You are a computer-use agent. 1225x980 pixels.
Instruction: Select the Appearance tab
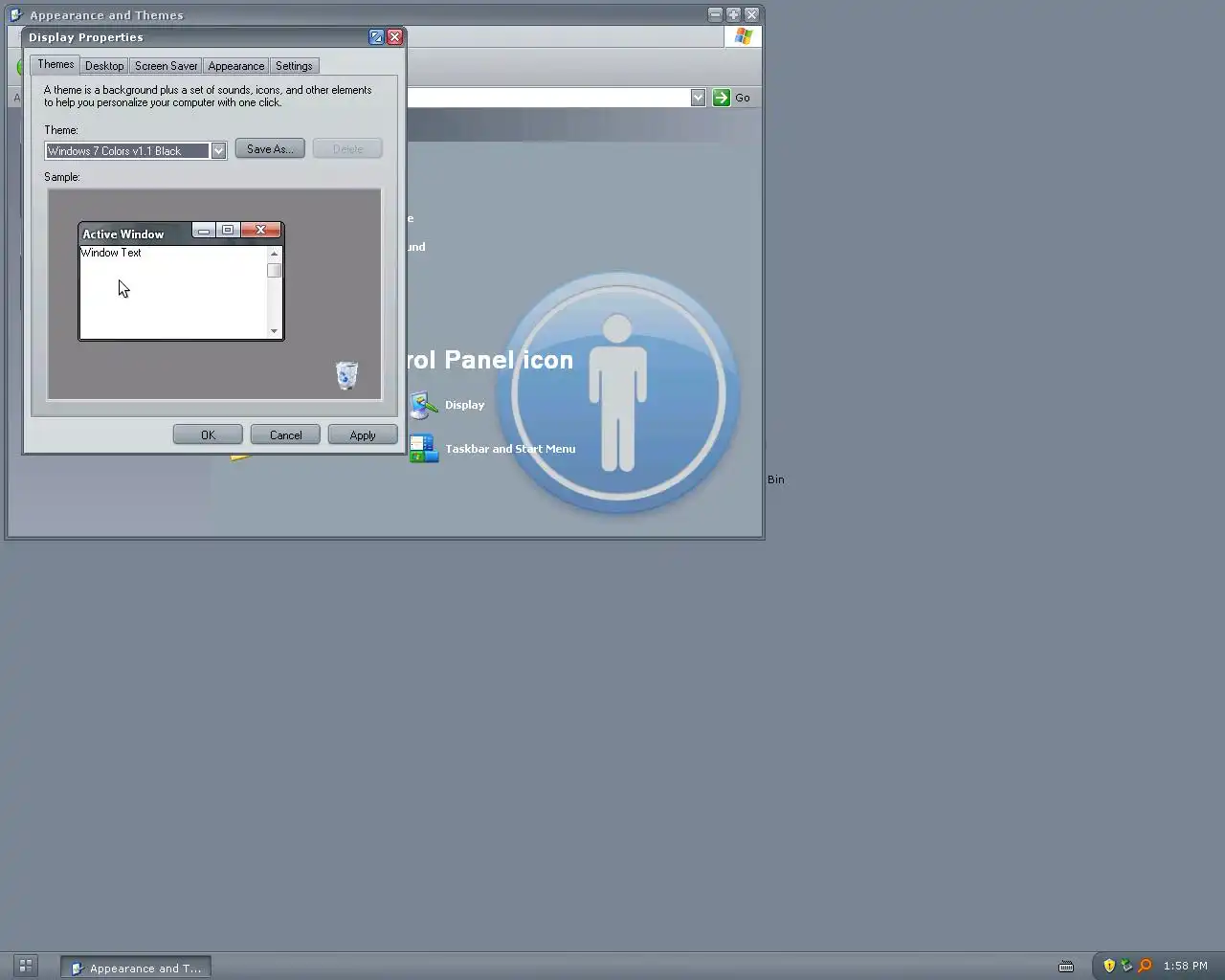tap(236, 66)
